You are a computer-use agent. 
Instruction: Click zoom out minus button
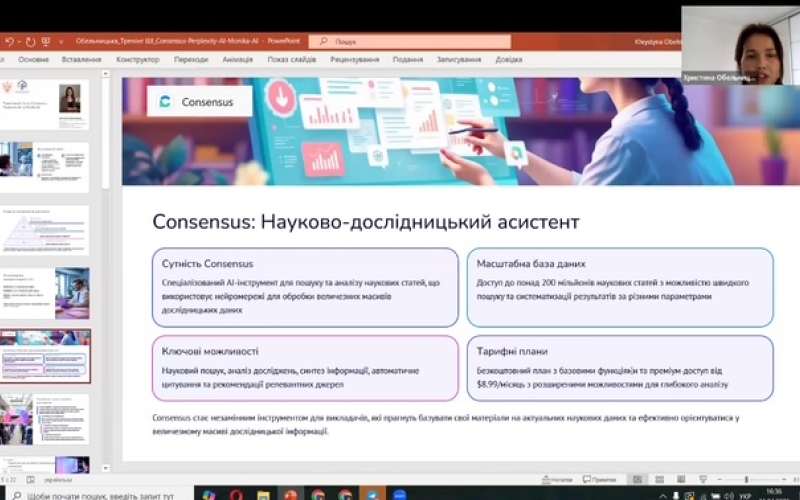tap(719, 480)
